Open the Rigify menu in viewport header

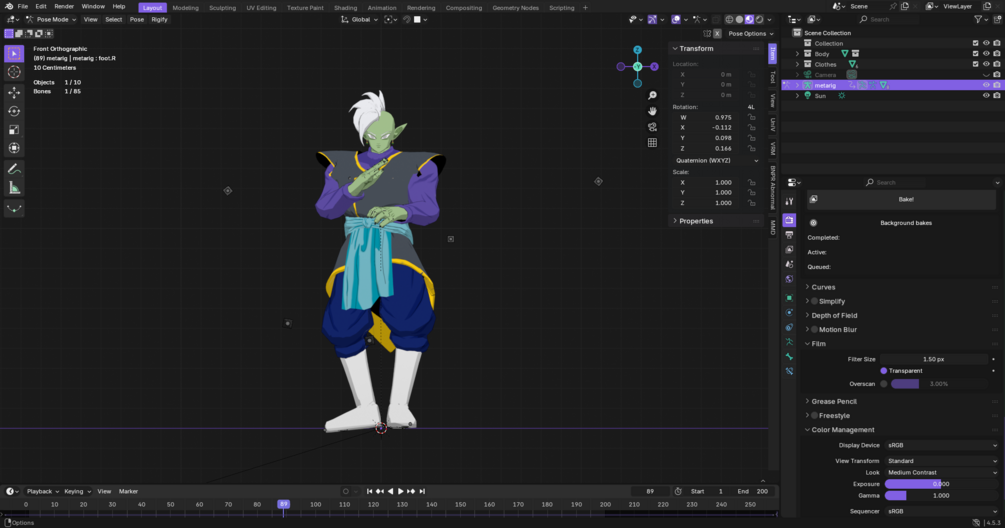(159, 19)
